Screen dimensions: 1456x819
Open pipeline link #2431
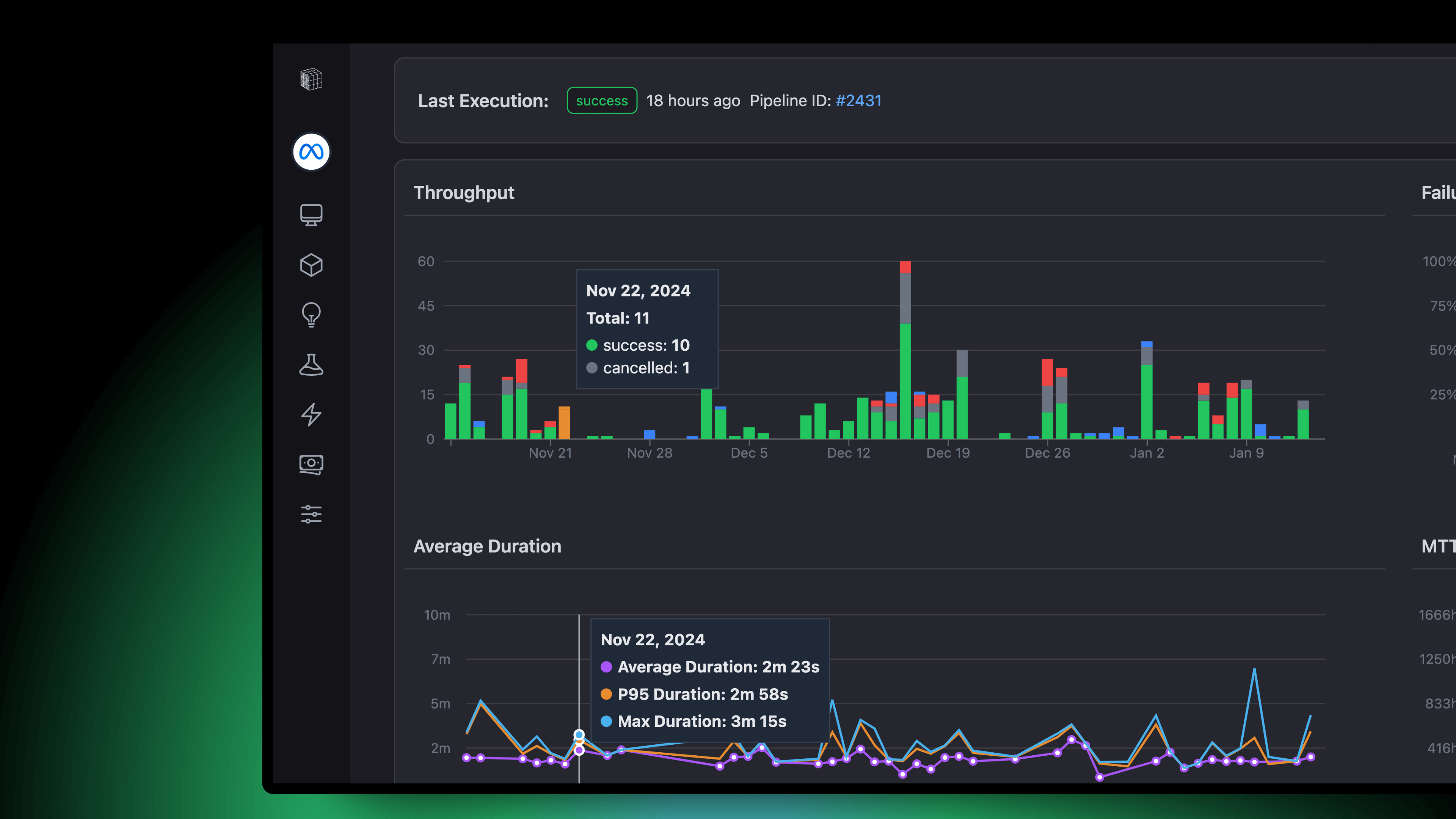pos(858,100)
